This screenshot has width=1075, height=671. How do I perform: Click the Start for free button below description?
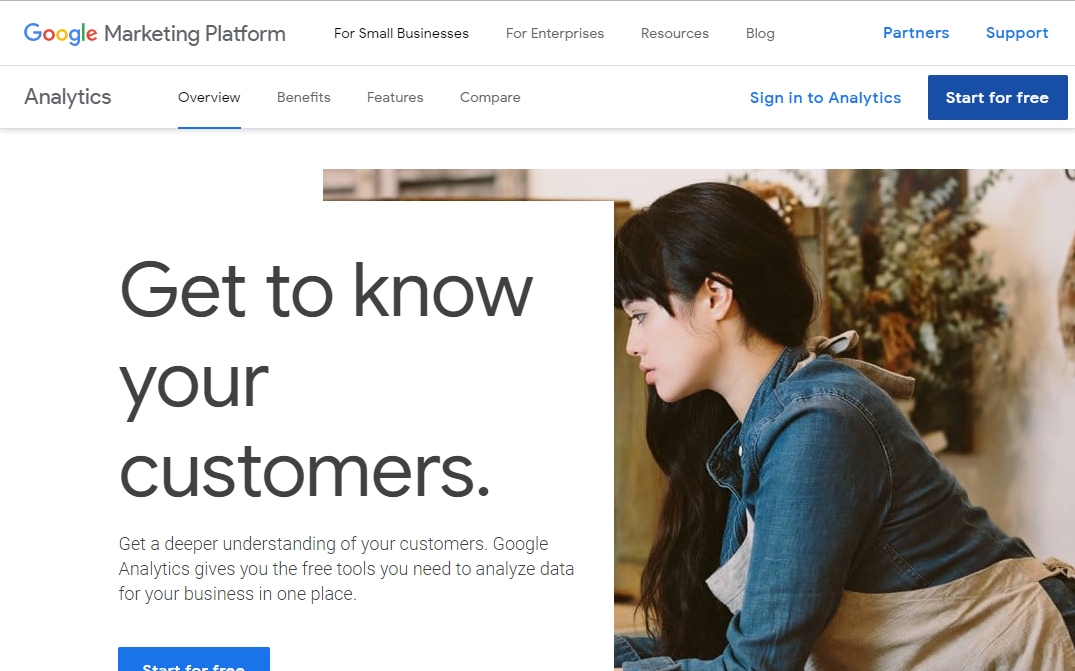(194, 659)
